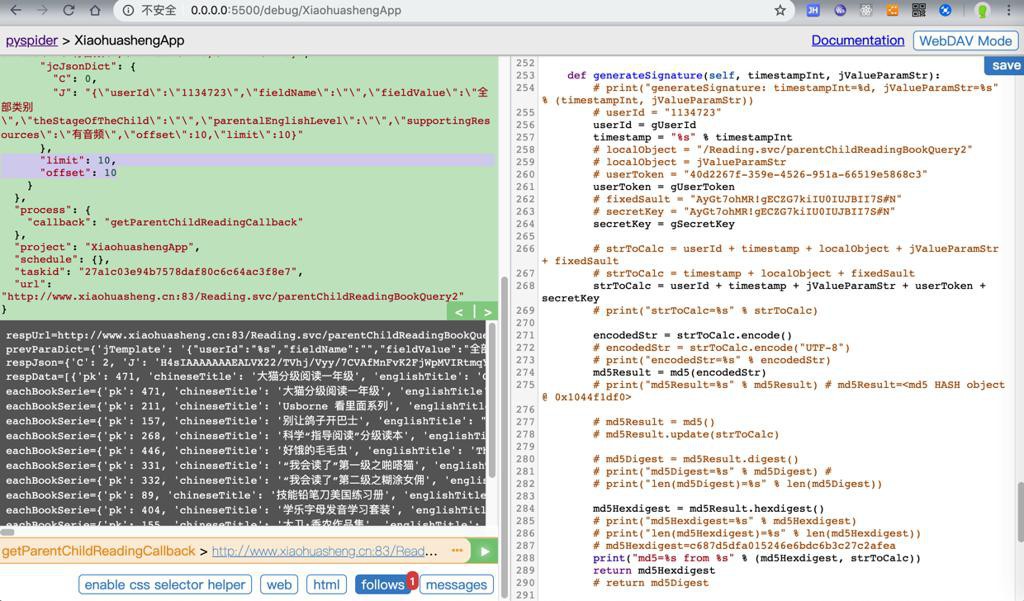The width and height of the screenshot is (1024, 601).
Task: View site info on the 不安全 indicator
Action: (150, 10)
